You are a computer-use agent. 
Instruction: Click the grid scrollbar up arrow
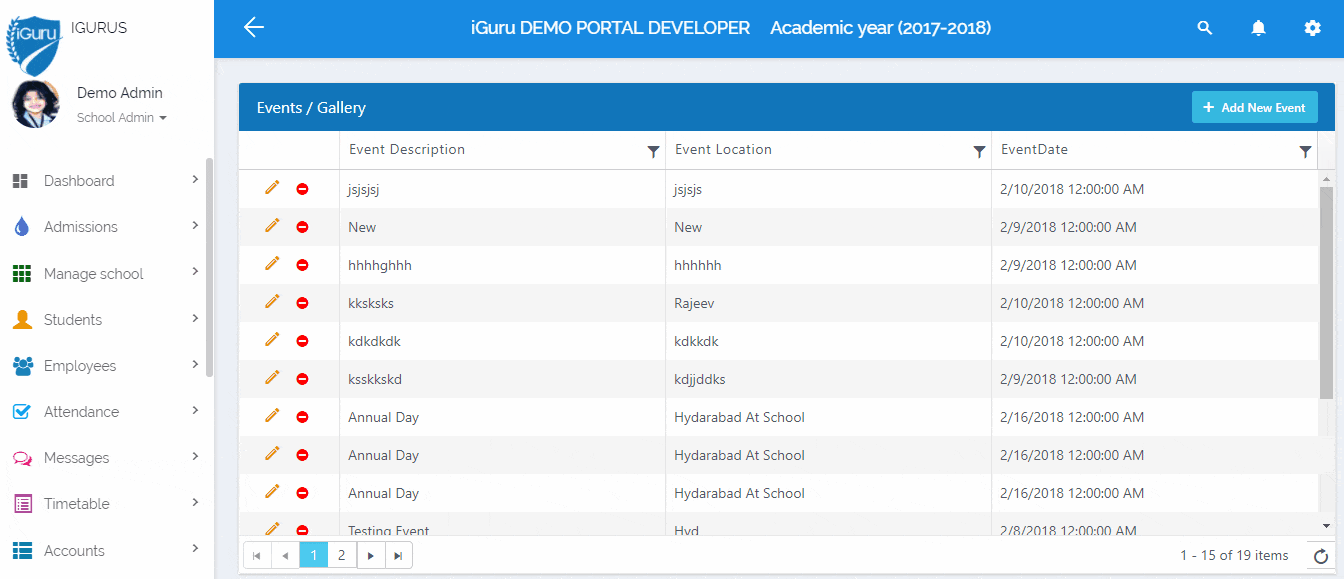tap(1327, 179)
